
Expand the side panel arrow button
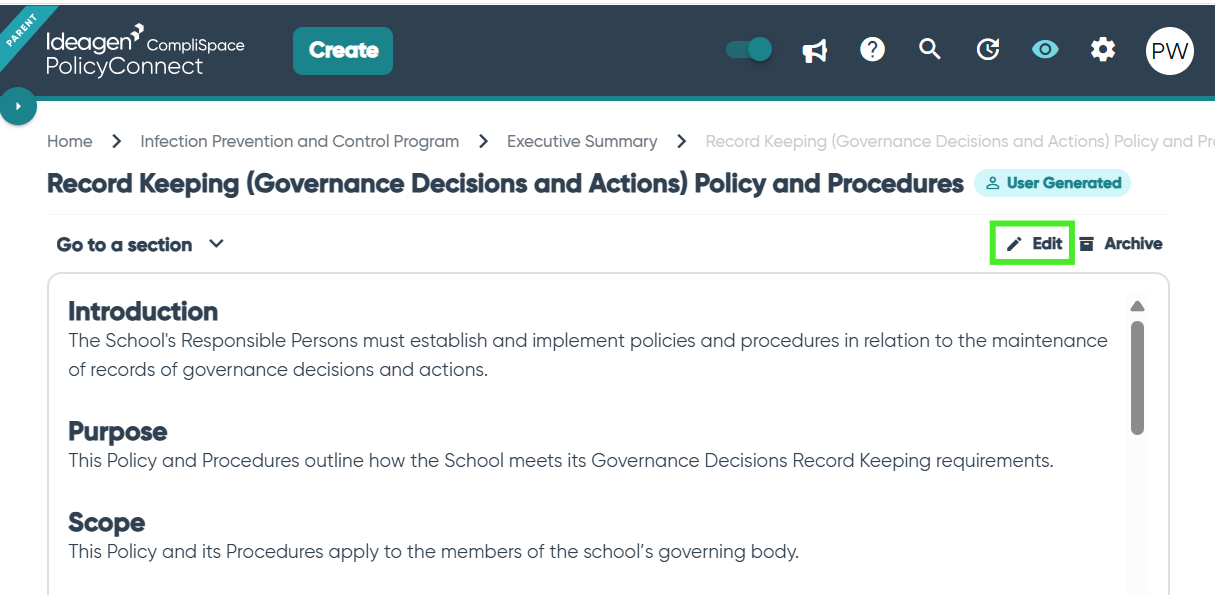tap(18, 106)
